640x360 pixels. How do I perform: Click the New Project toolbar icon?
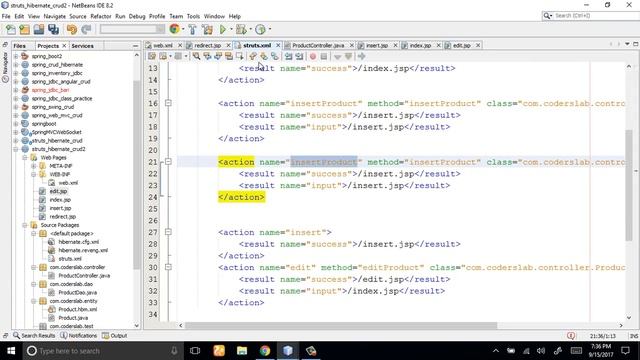point(25,29)
